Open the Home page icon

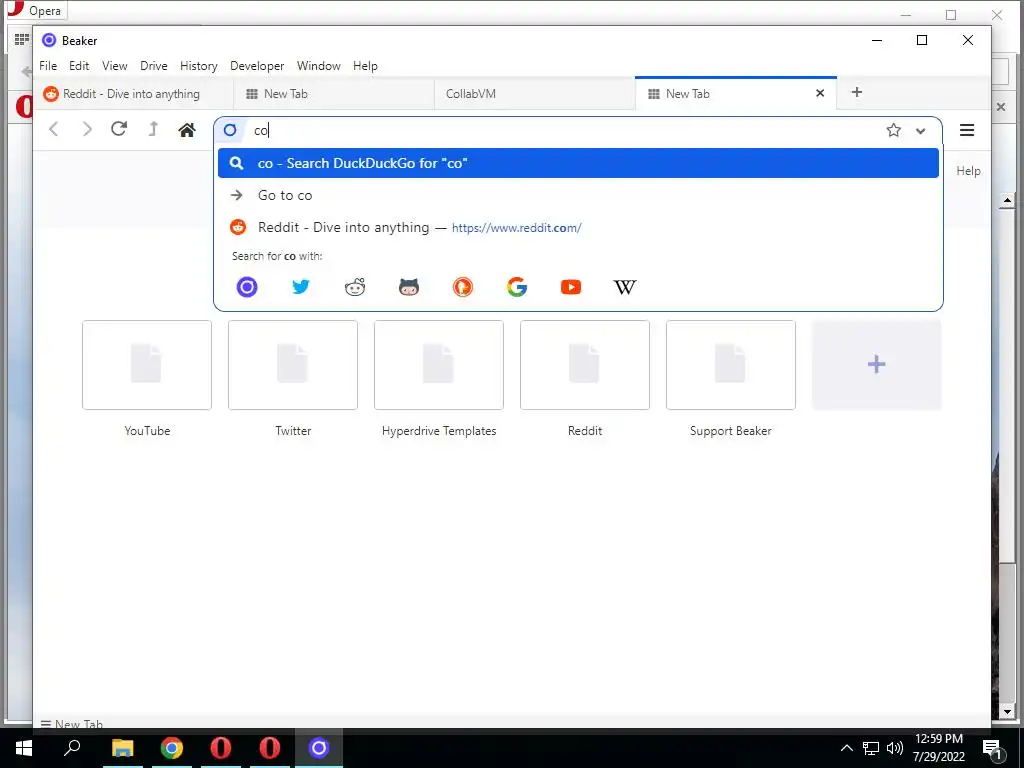pyautogui.click(x=187, y=130)
